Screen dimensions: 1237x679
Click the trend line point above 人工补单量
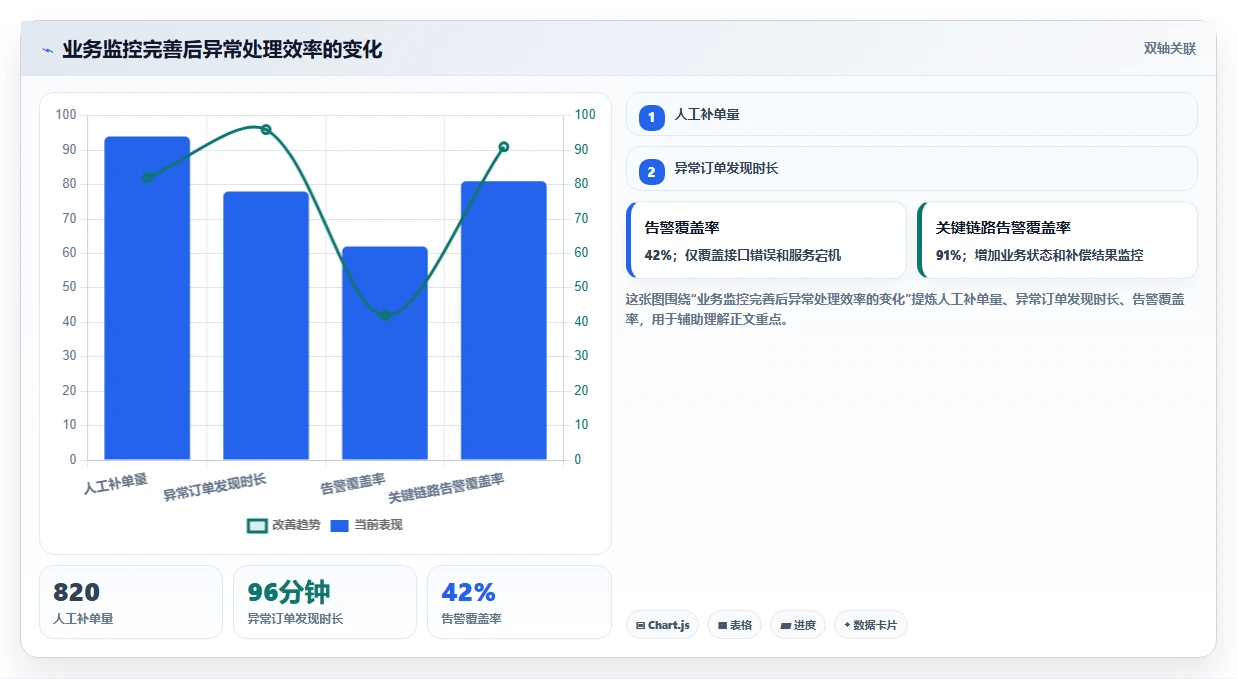pyautogui.click(x=147, y=178)
